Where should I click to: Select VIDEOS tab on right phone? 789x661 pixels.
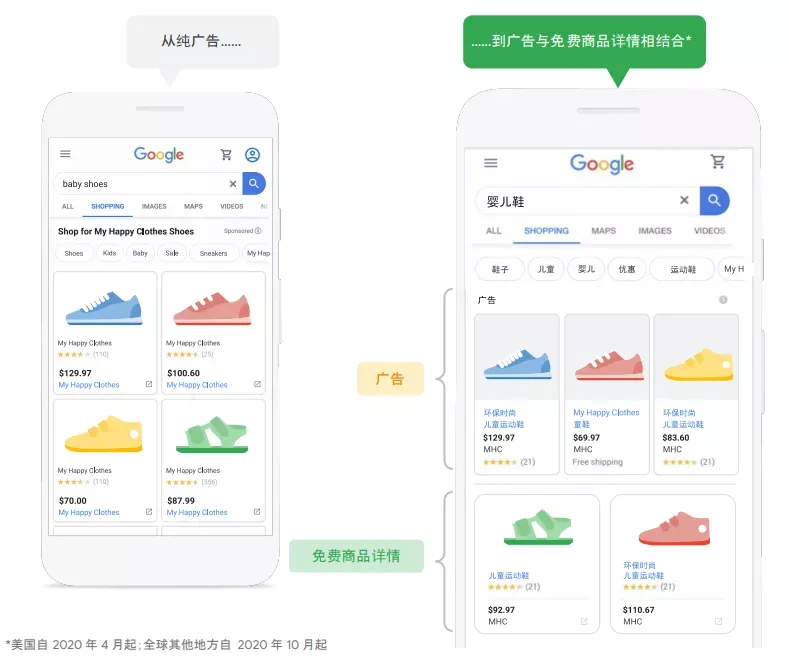coord(709,231)
